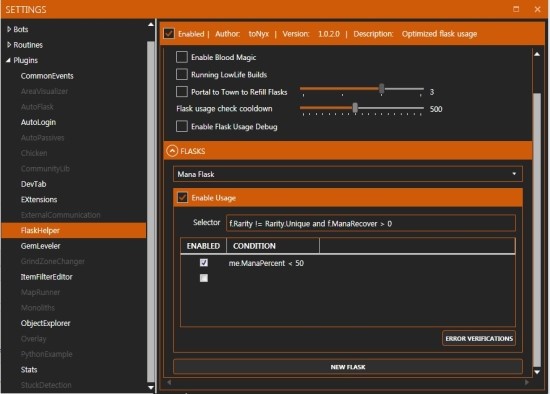Click the settings pane vertical scrollbar
The width and height of the screenshot is (550, 394).
pyautogui.click(x=537, y=230)
